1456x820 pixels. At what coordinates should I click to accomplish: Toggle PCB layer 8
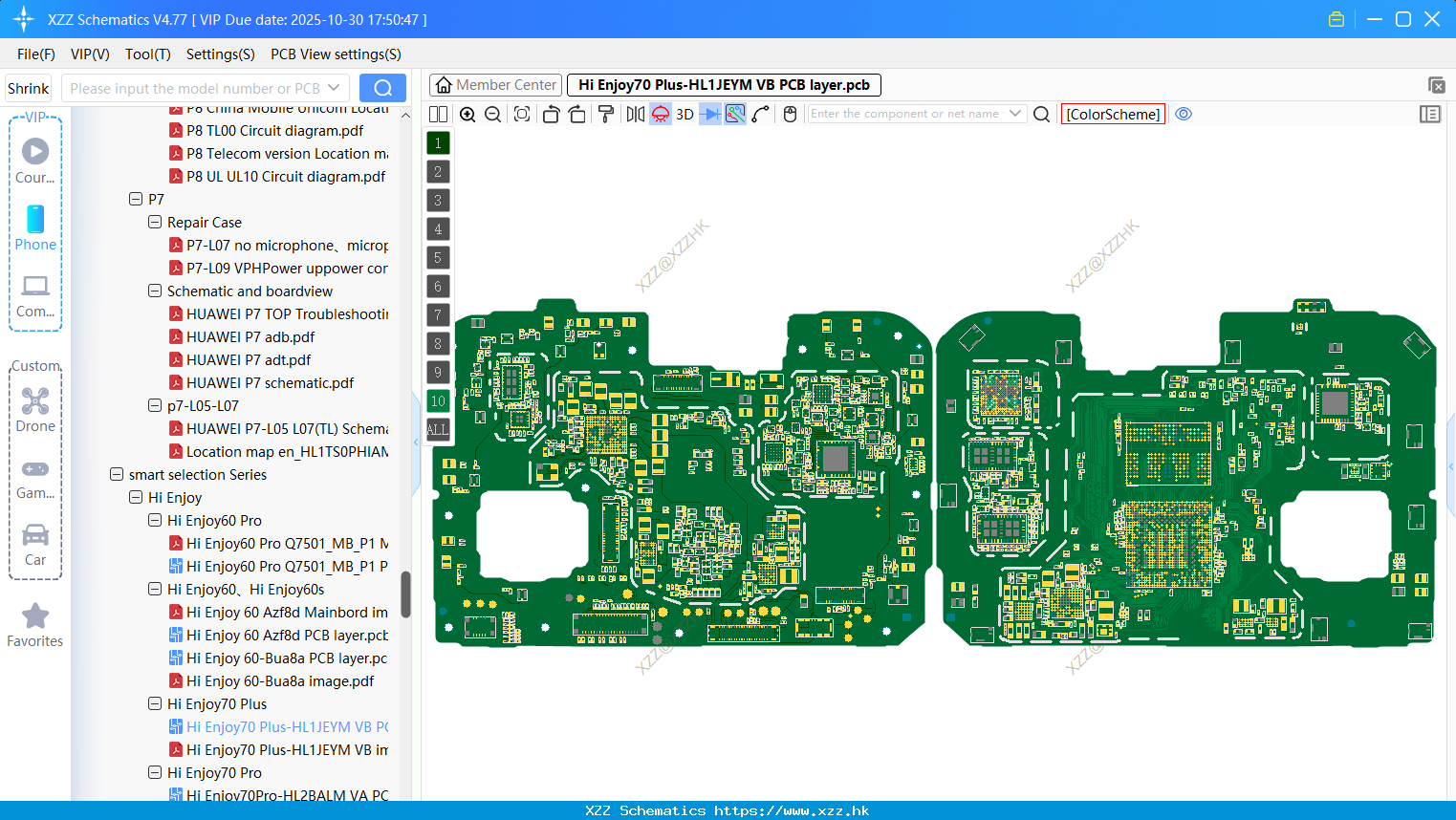[438, 343]
